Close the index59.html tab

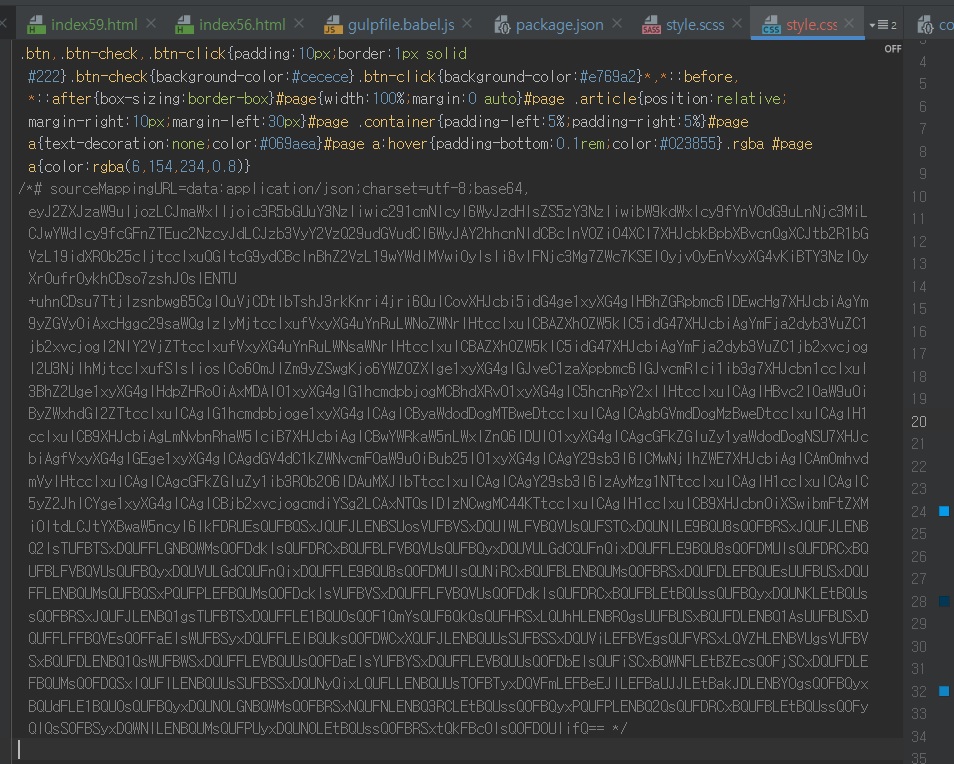(x=150, y=24)
